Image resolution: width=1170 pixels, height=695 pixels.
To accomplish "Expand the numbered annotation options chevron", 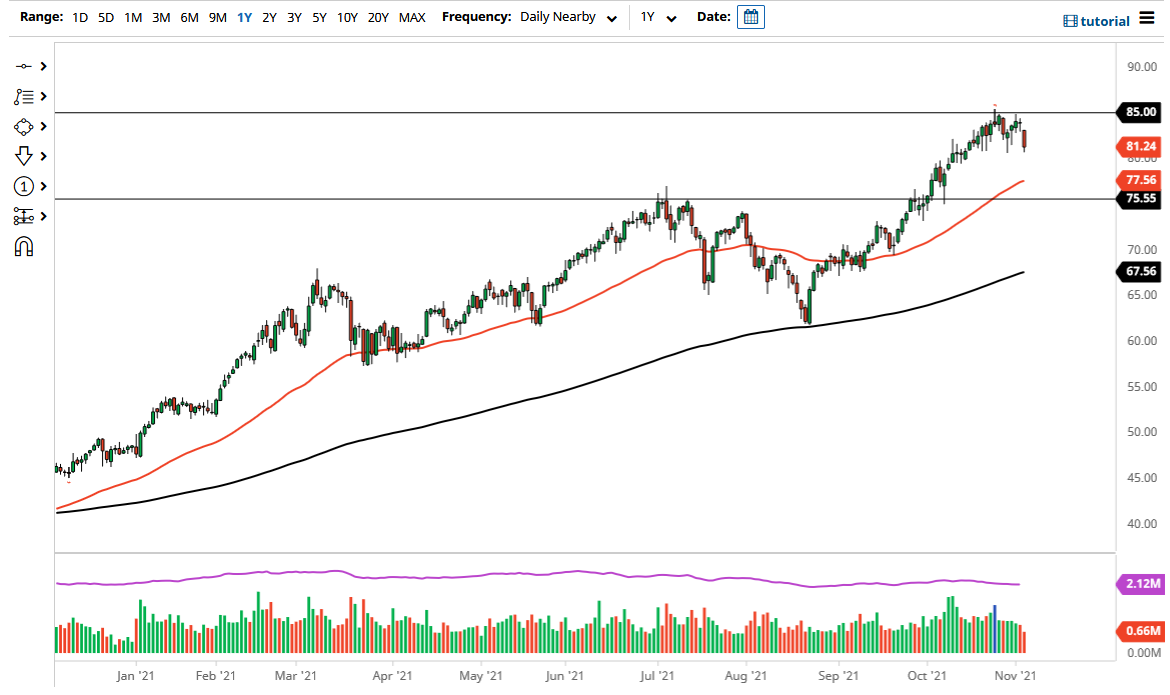I will point(43,186).
